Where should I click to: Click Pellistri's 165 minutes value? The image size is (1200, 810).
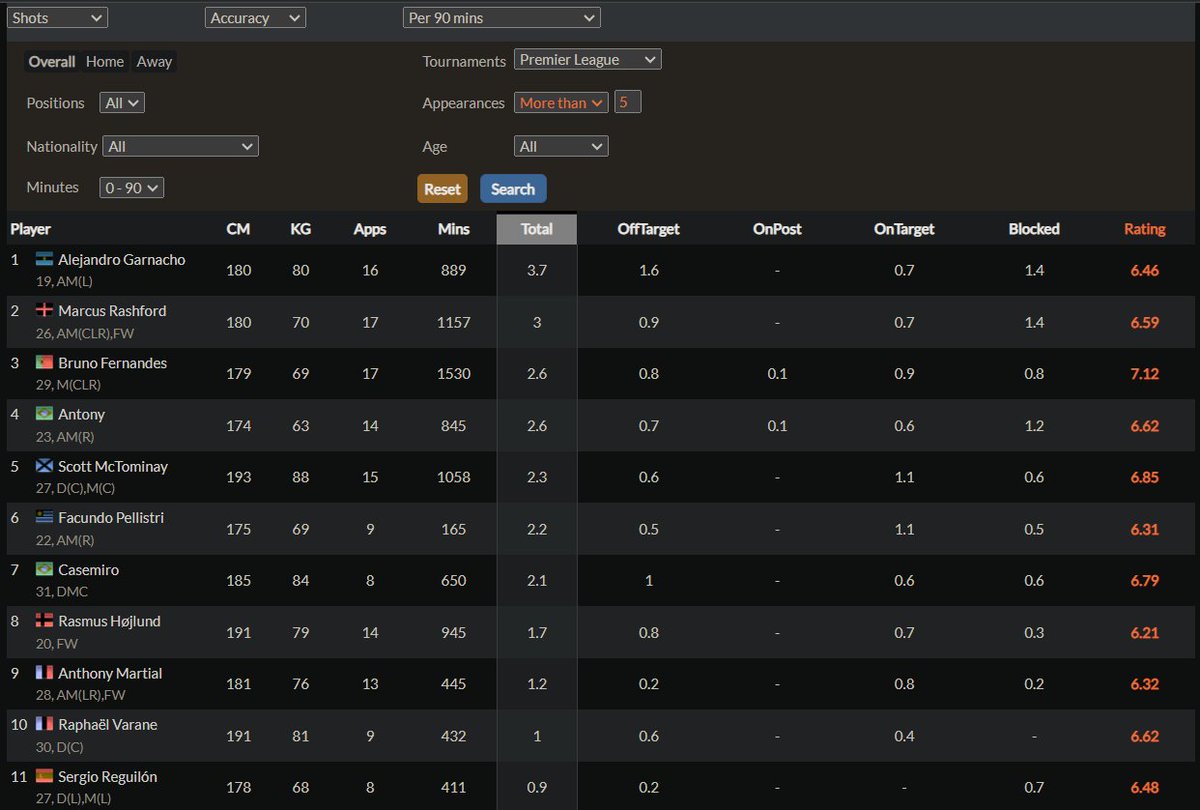pos(453,529)
